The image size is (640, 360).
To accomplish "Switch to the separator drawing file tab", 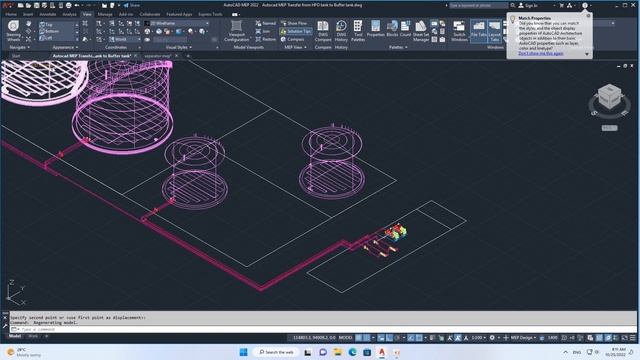I will pos(158,56).
